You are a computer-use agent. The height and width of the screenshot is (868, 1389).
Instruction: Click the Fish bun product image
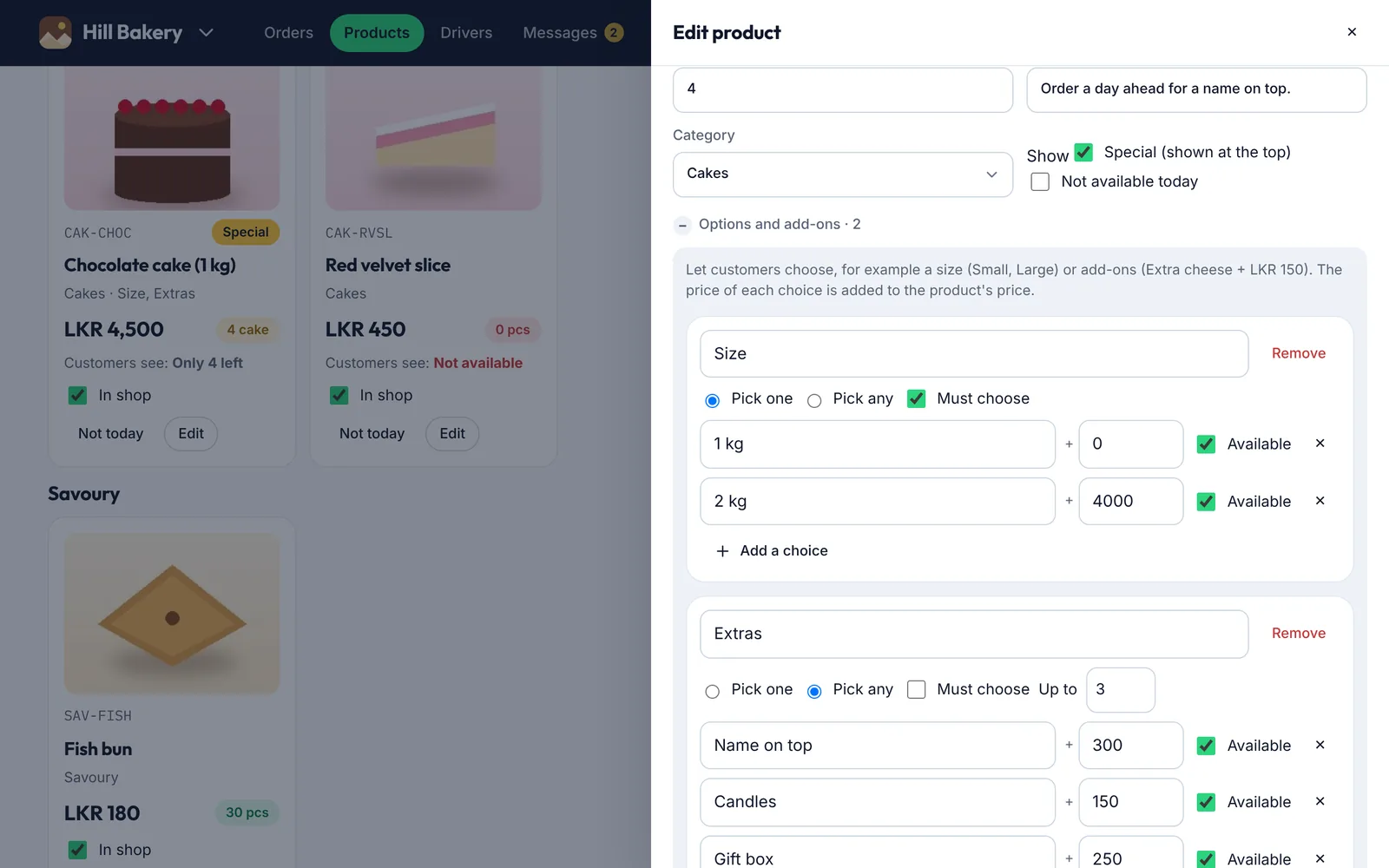click(172, 614)
